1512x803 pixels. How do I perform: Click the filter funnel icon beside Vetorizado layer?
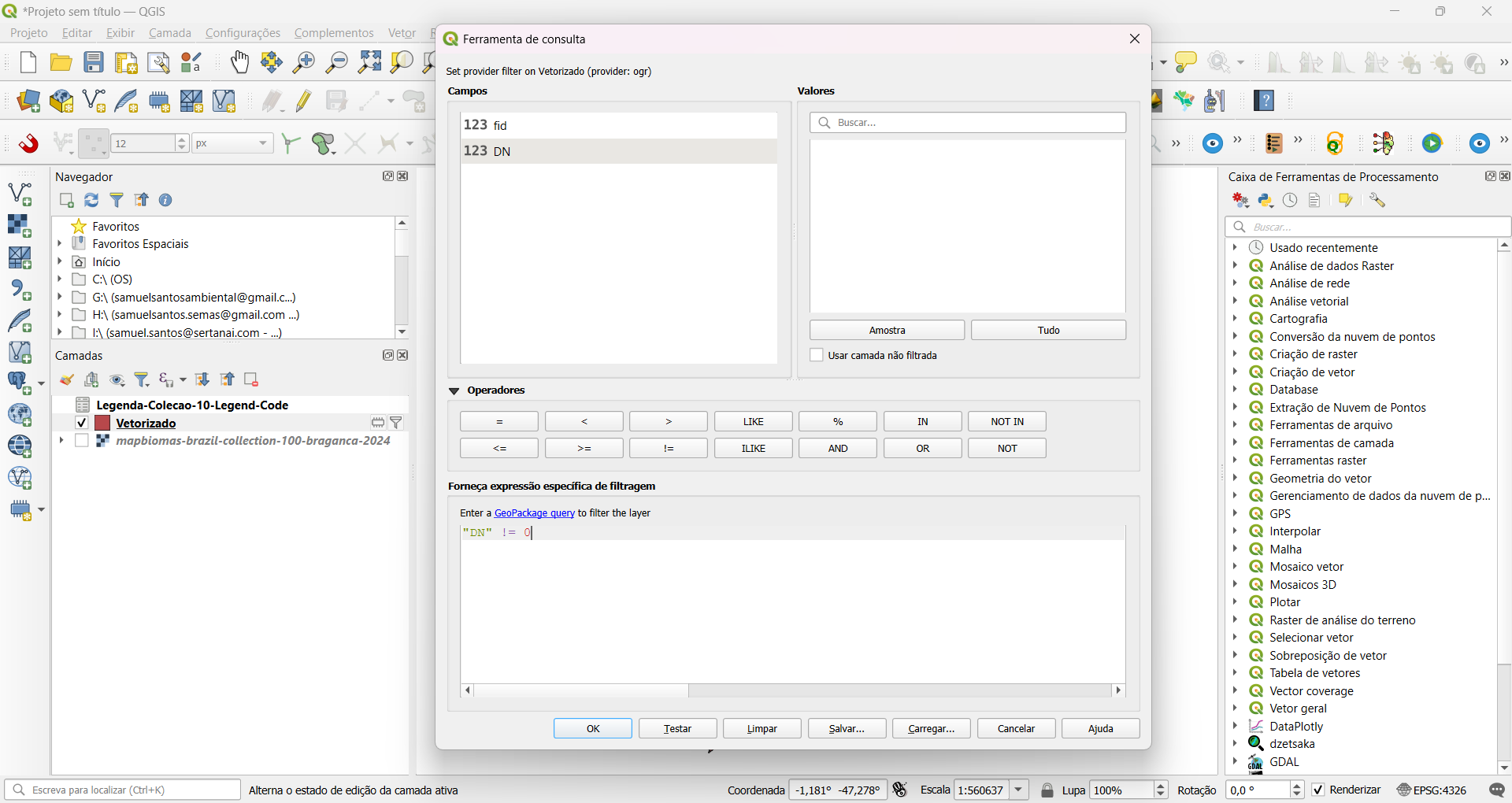coord(397,423)
